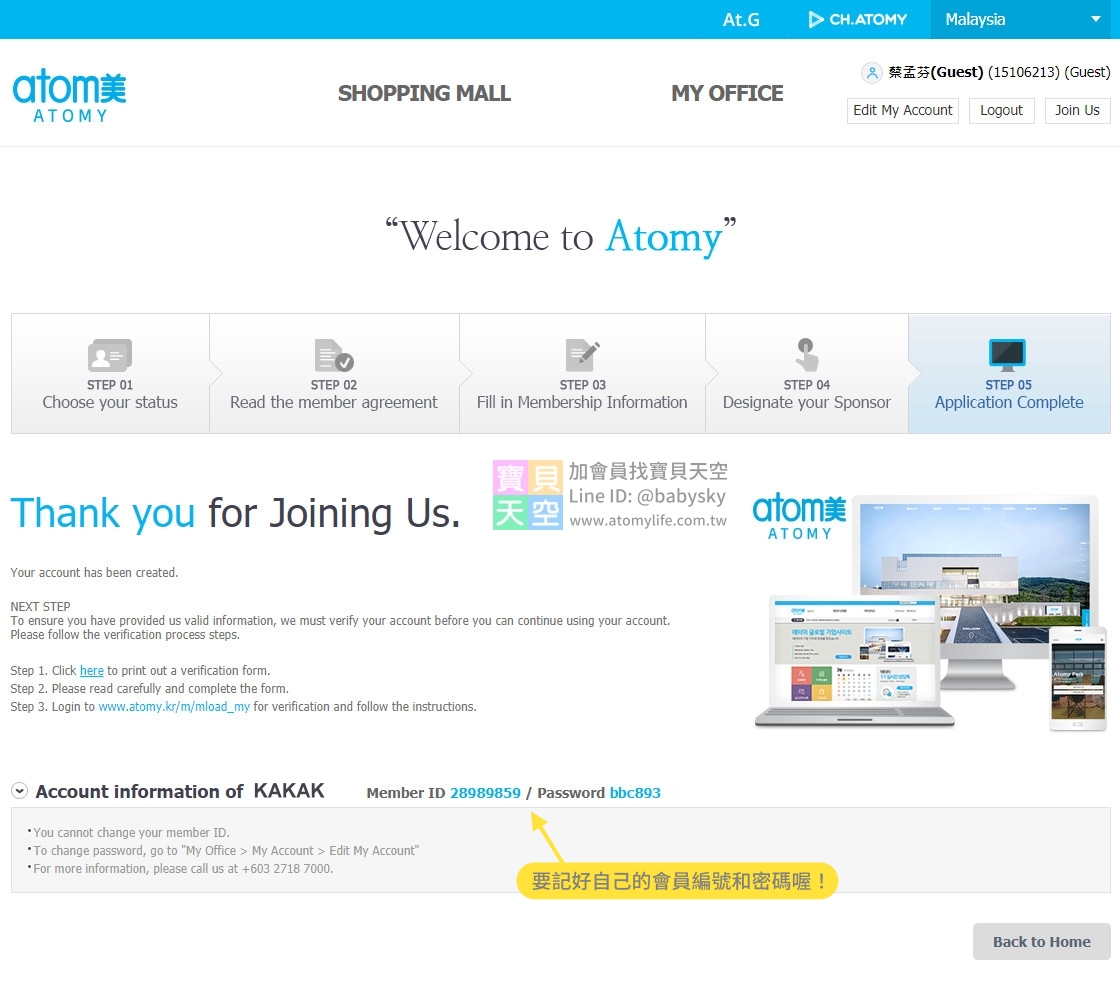Click the guest name with ID 15106213
The width and height of the screenshot is (1120, 981).
pos(999,72)
